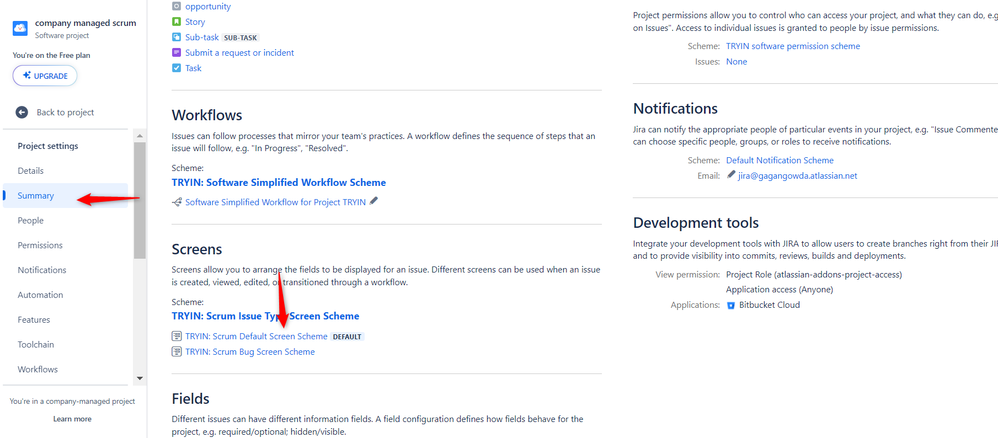Click the Fields section heading
The height and width of the screenshot is (438, 998).
(190, 399)
